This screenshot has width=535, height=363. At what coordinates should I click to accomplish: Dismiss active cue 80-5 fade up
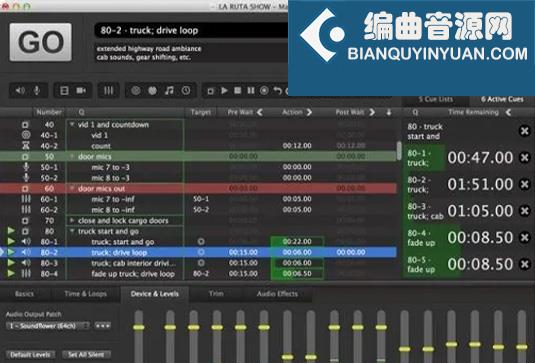pyautogui.click(x=524, y=264)
